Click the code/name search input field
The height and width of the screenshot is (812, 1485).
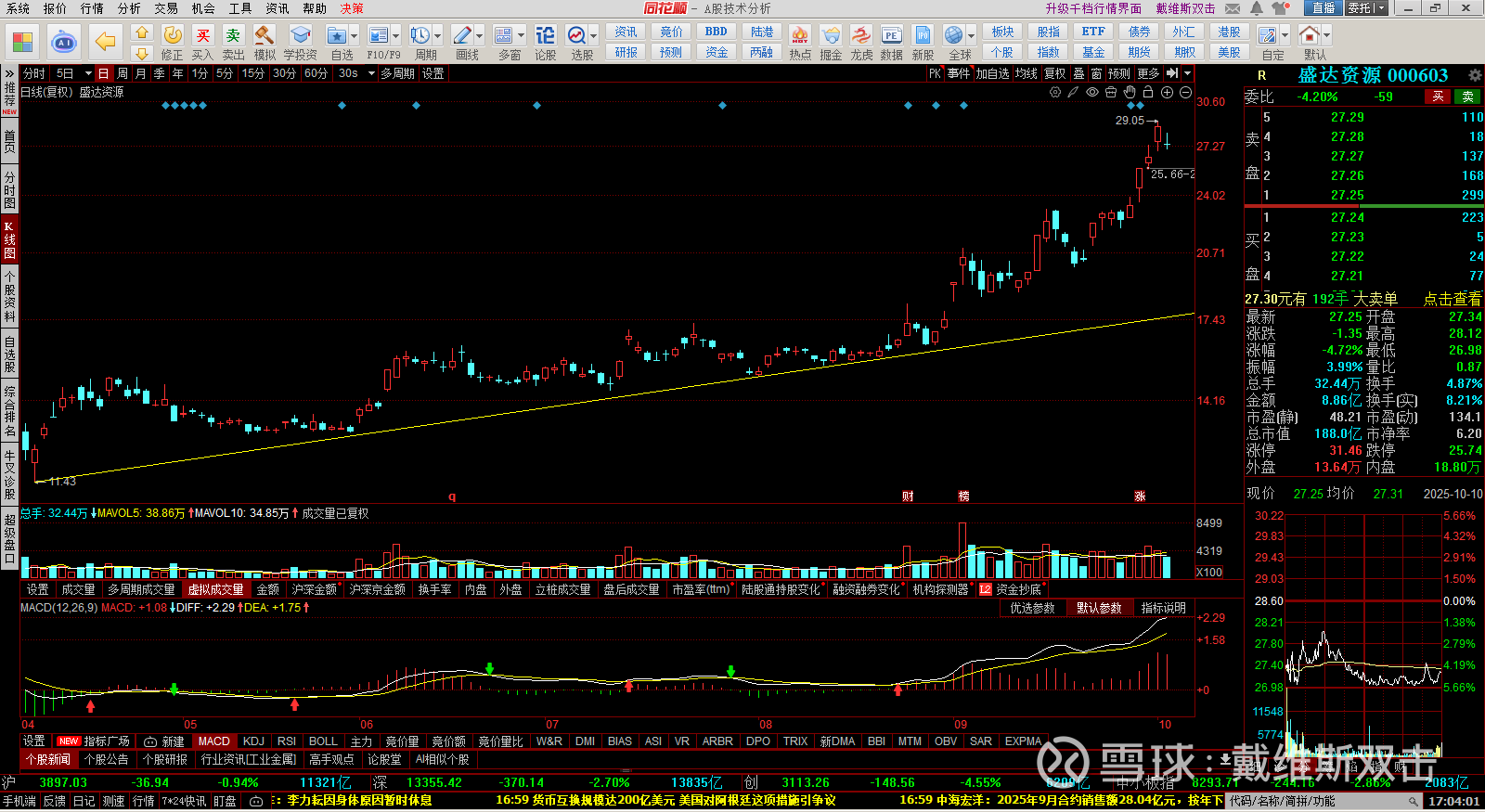1325,801
